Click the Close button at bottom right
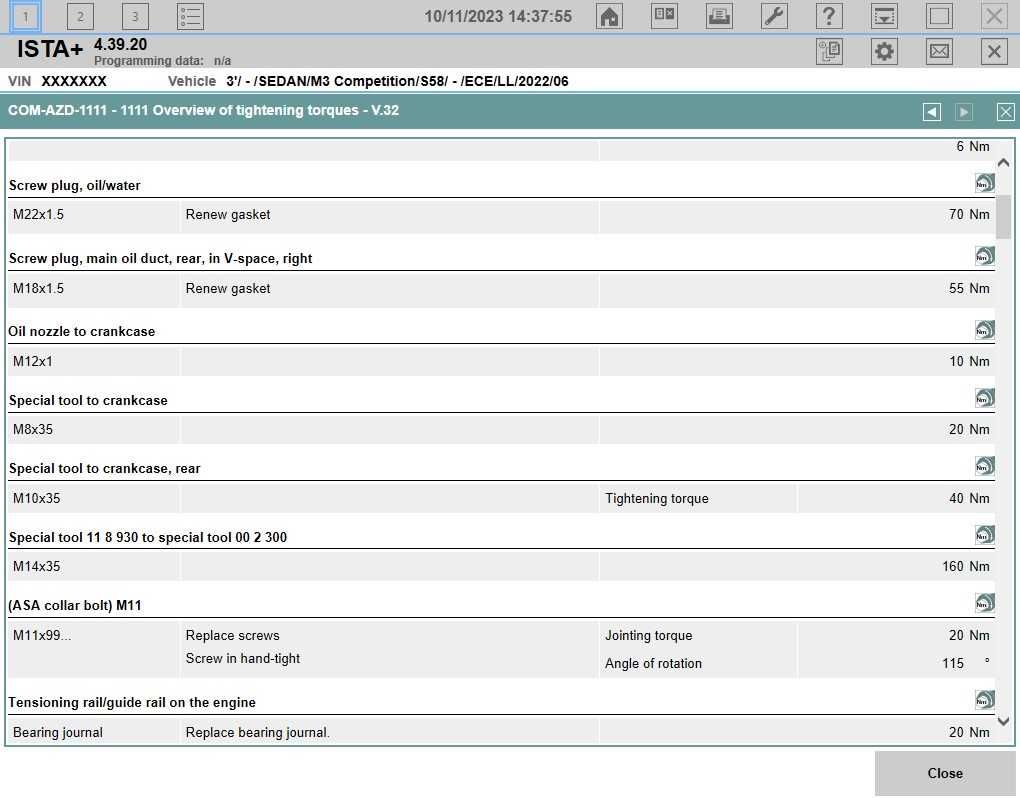 tap(945, 773)
